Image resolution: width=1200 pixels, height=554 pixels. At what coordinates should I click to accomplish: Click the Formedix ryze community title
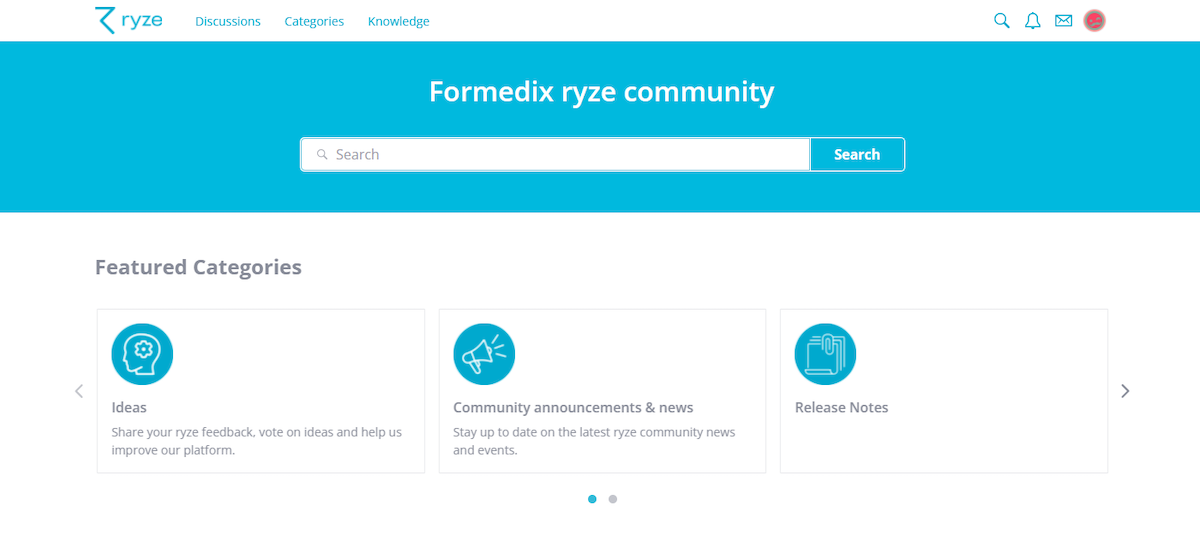pyautogui.click(x=601, y=91)
